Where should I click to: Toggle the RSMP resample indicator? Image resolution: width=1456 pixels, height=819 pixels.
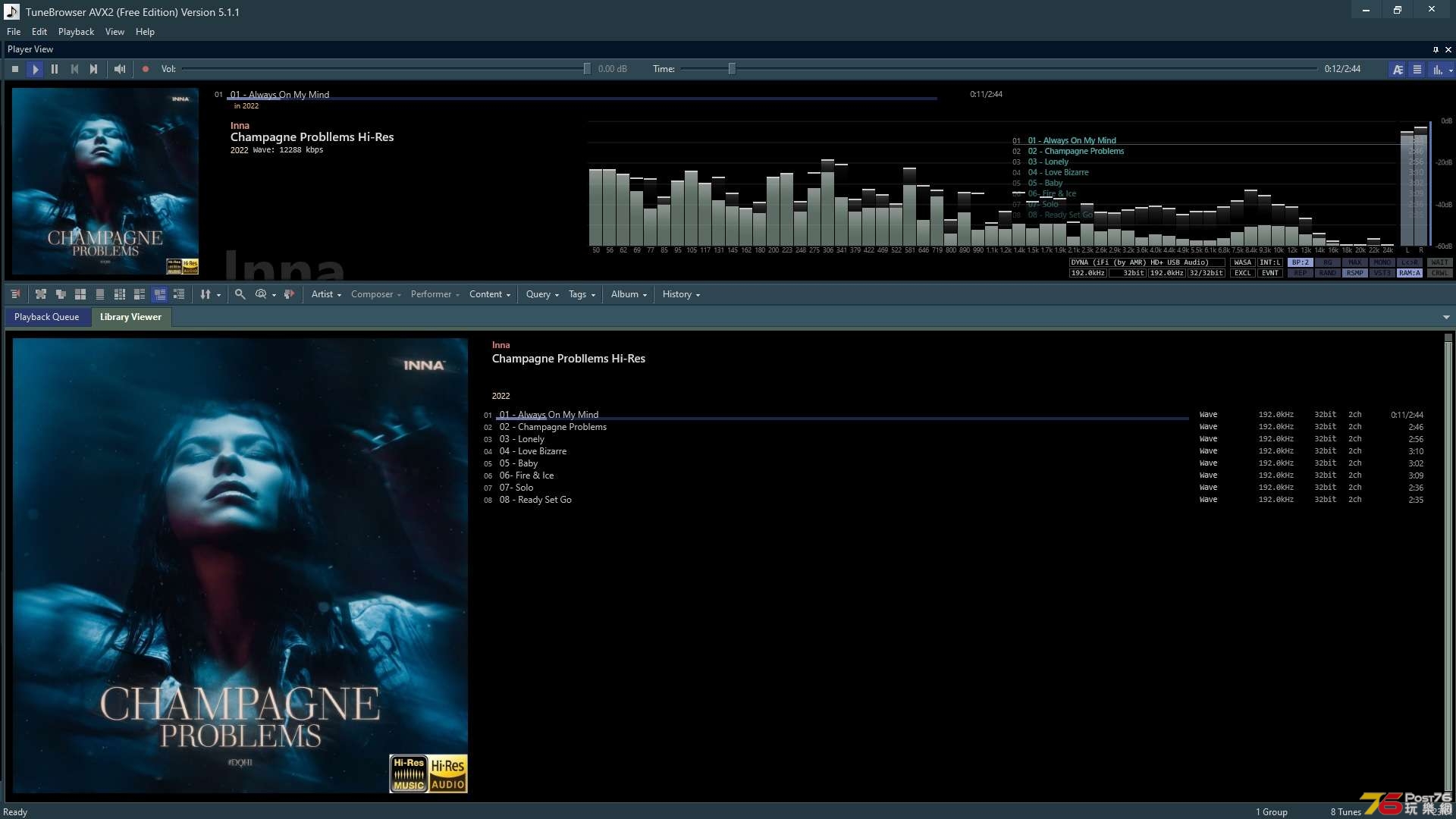tap(1355, 273)
